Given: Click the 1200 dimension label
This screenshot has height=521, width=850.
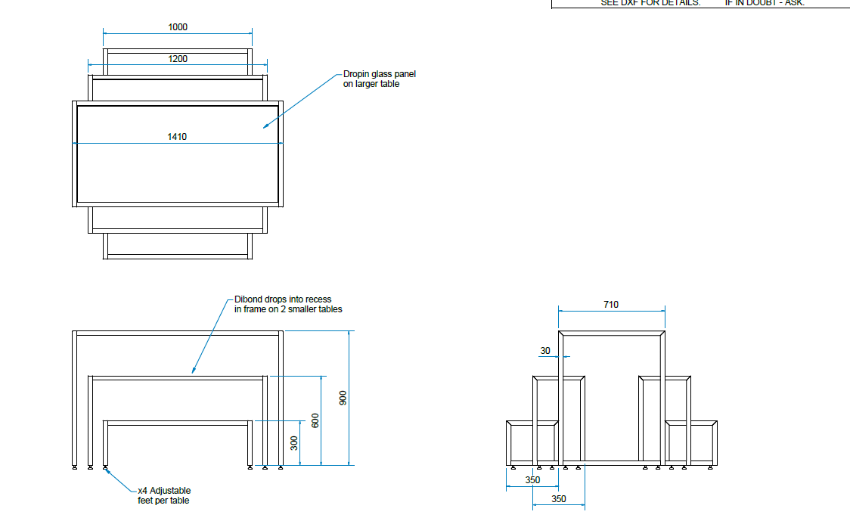Looking at the screenshot, I should pyautogui.click(x=178, y=59).
